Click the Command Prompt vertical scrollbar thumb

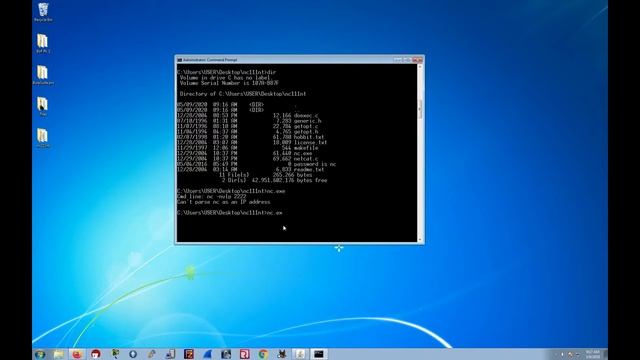pyautogui.click(x=420, y=109)
